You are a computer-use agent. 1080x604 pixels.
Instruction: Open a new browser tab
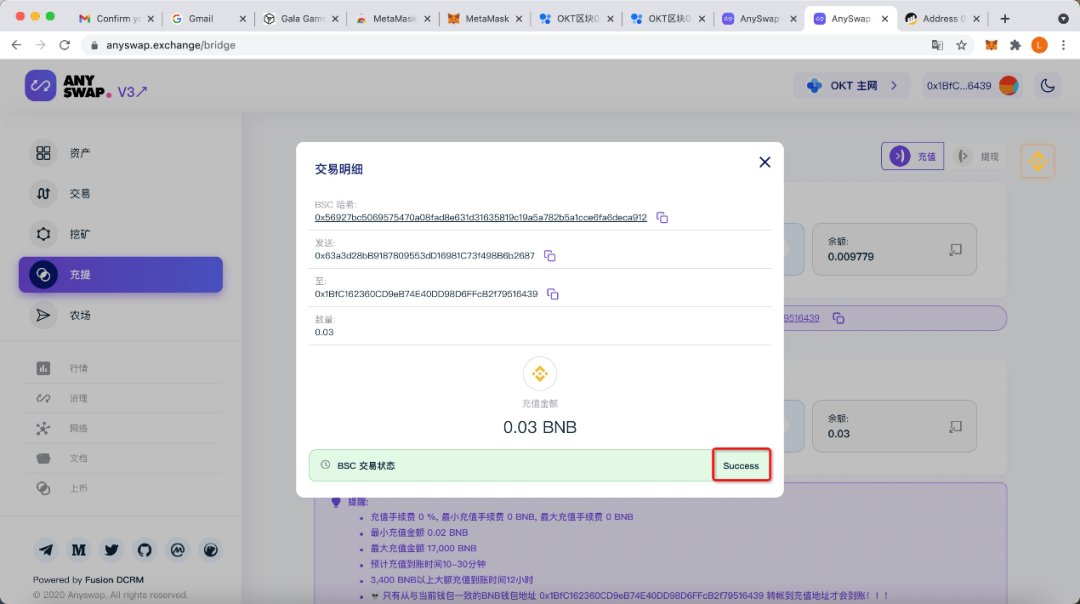(x=1005, y=19)
